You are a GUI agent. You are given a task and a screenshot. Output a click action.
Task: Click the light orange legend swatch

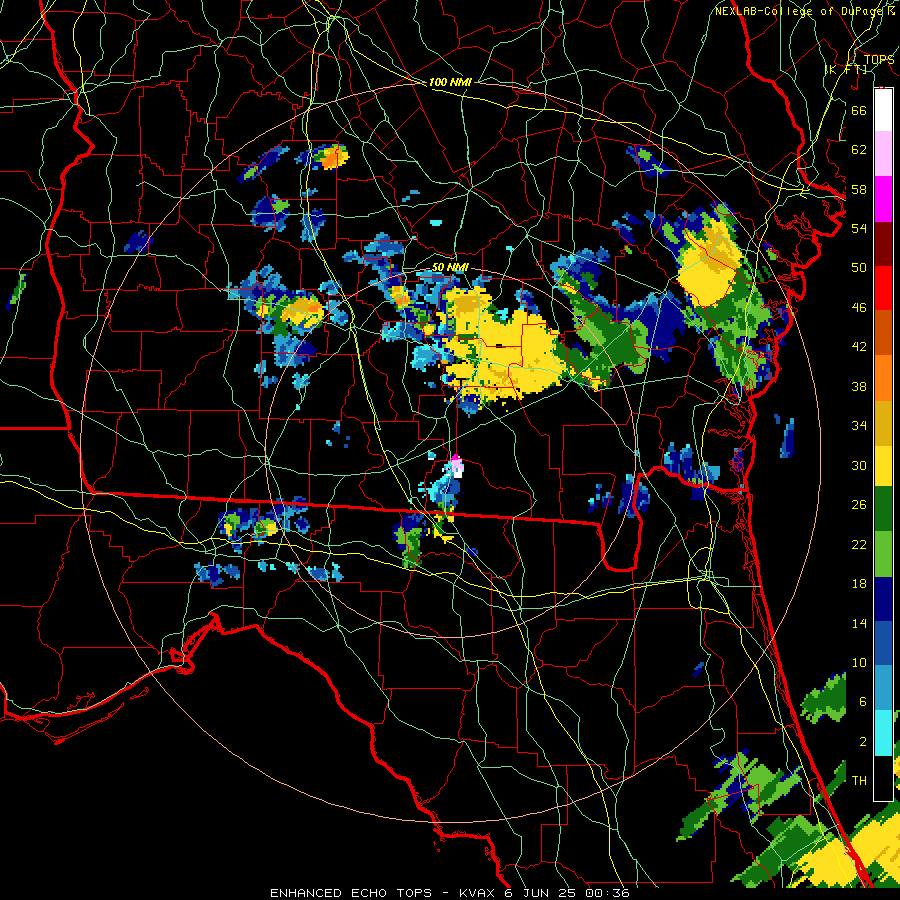click(x=883, y=378)
